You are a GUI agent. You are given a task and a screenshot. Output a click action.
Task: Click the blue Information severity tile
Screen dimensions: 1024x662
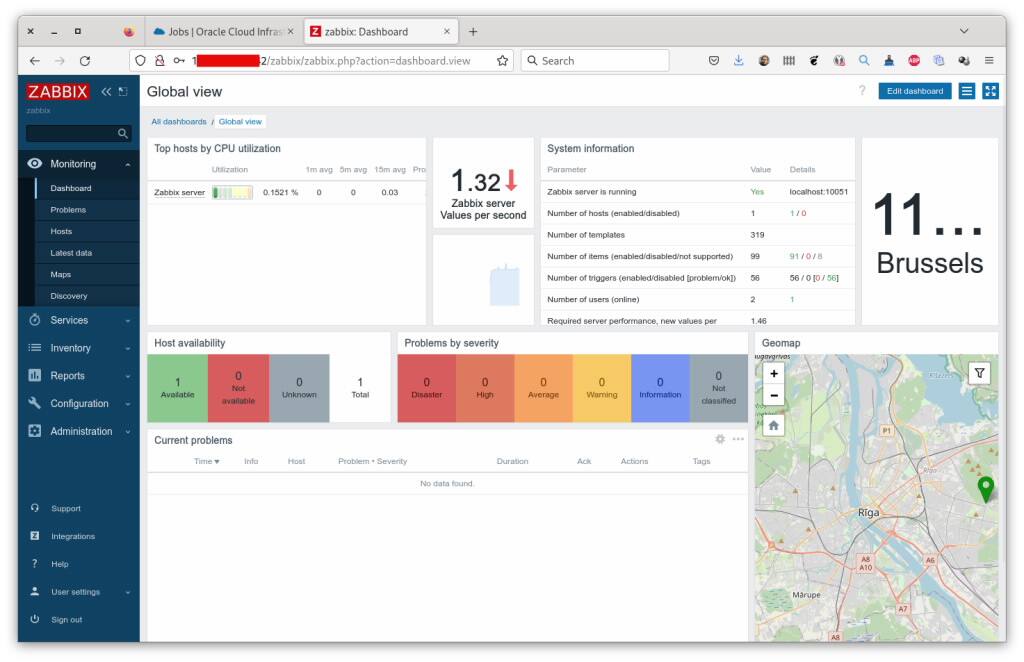pos(660,388)
